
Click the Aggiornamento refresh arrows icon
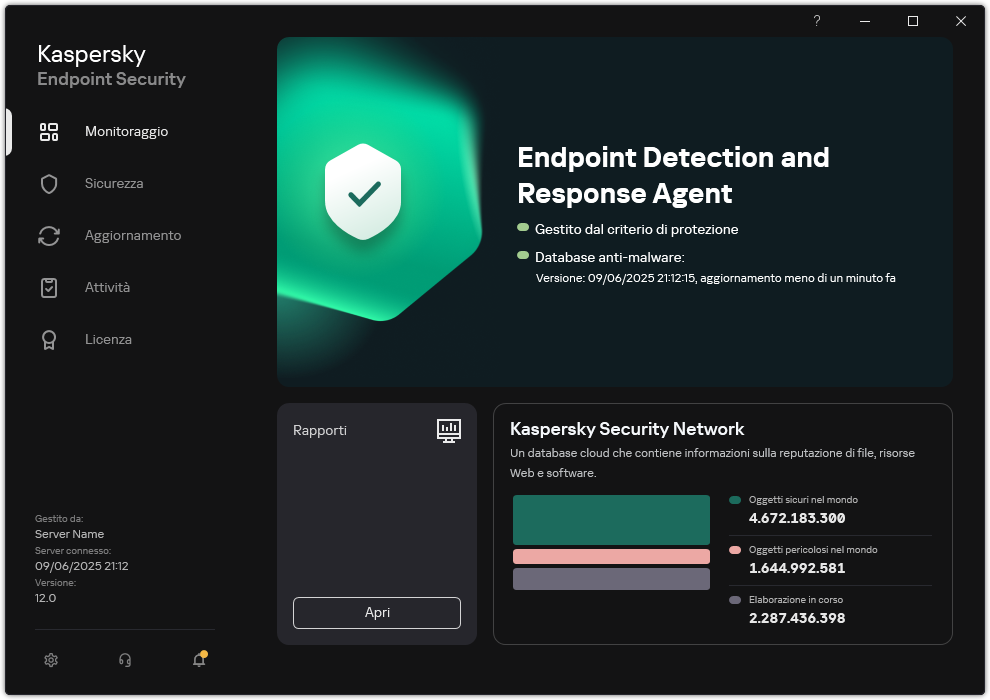tap(49, 236)
